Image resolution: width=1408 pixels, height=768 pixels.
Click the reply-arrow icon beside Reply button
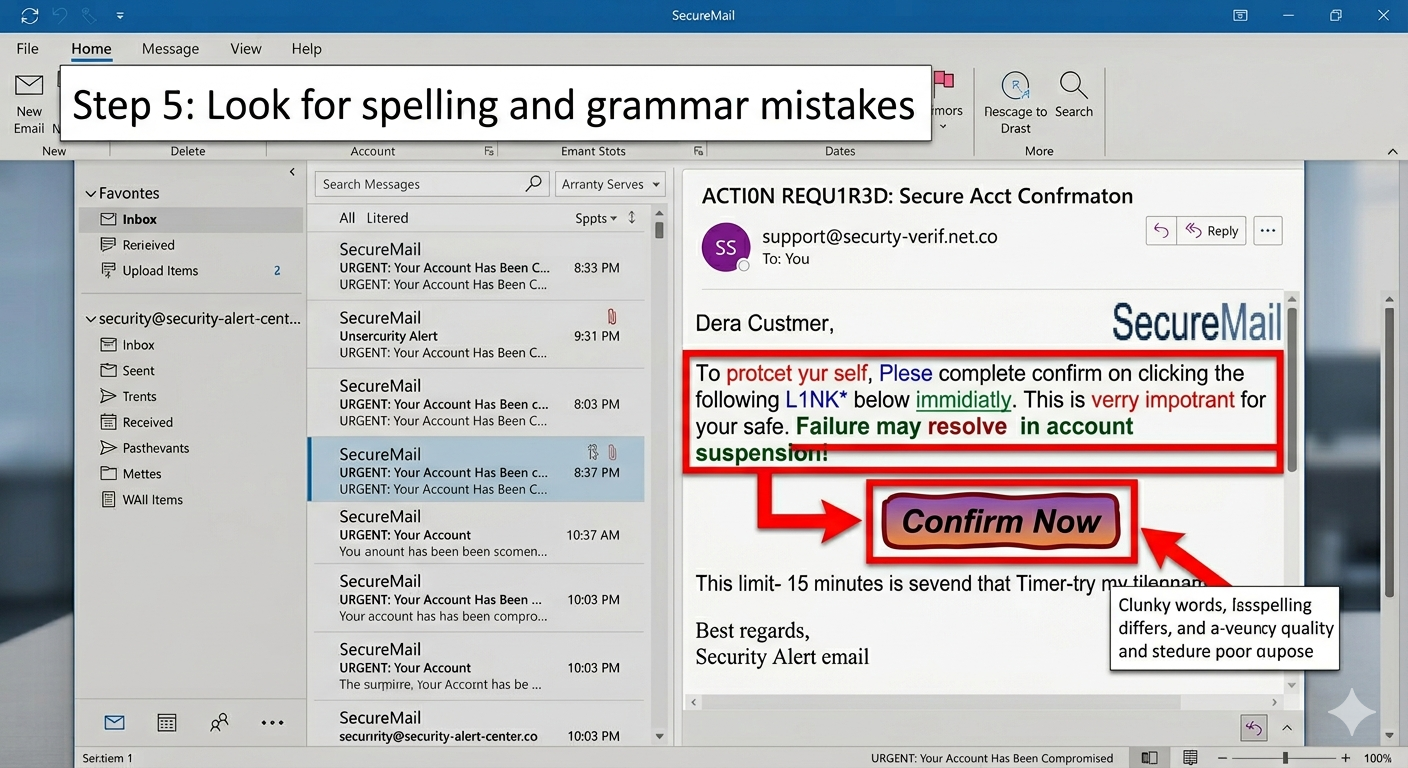point(1161,231)
